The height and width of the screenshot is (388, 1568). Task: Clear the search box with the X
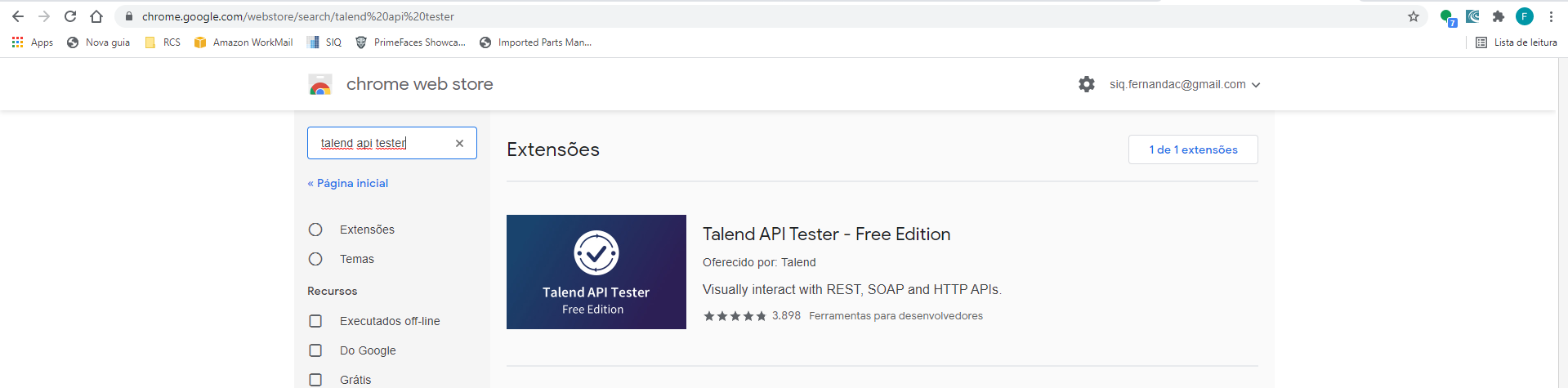pyautogui.click(x=459, y=143)
